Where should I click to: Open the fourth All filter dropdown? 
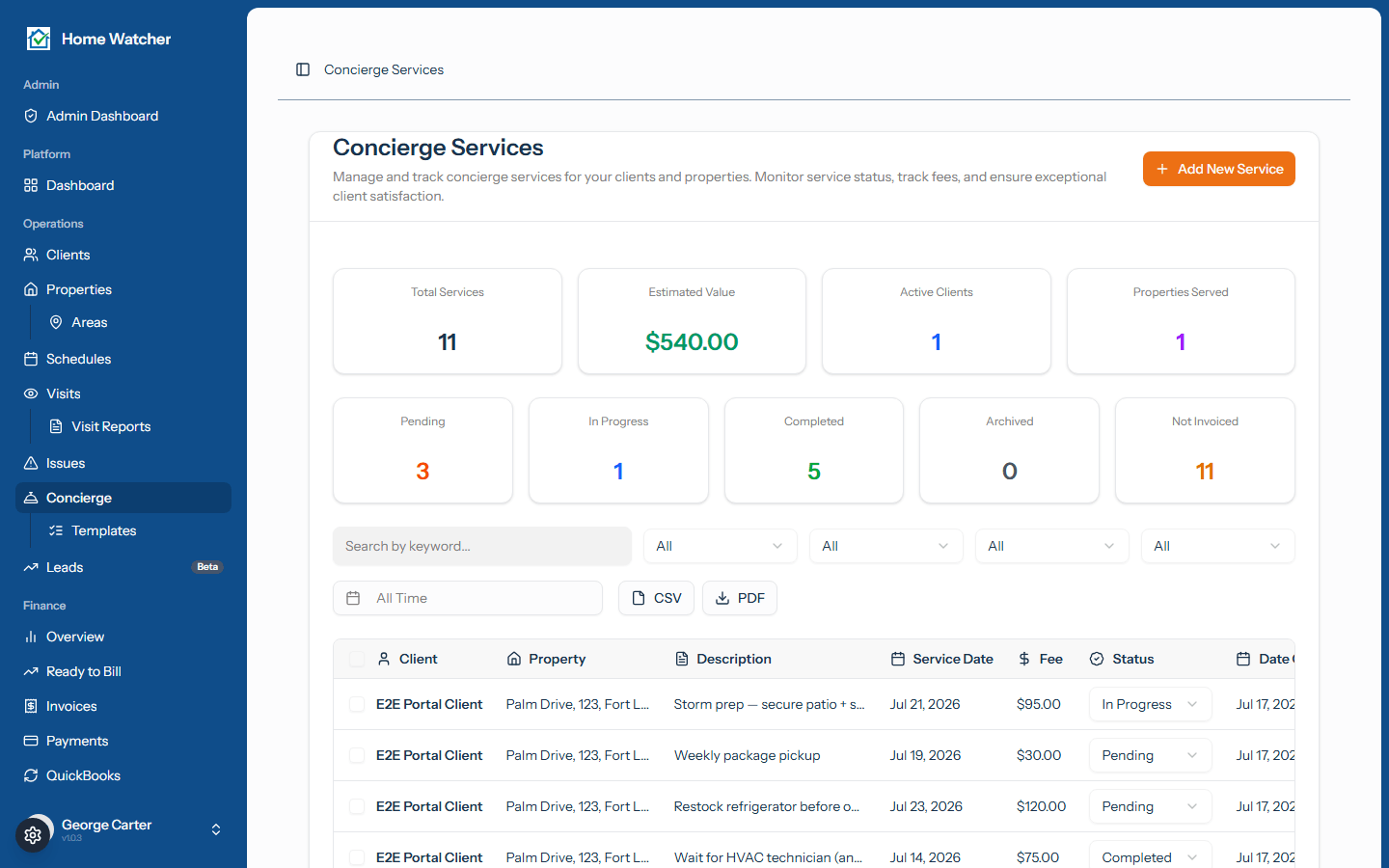coord(1218,546)
